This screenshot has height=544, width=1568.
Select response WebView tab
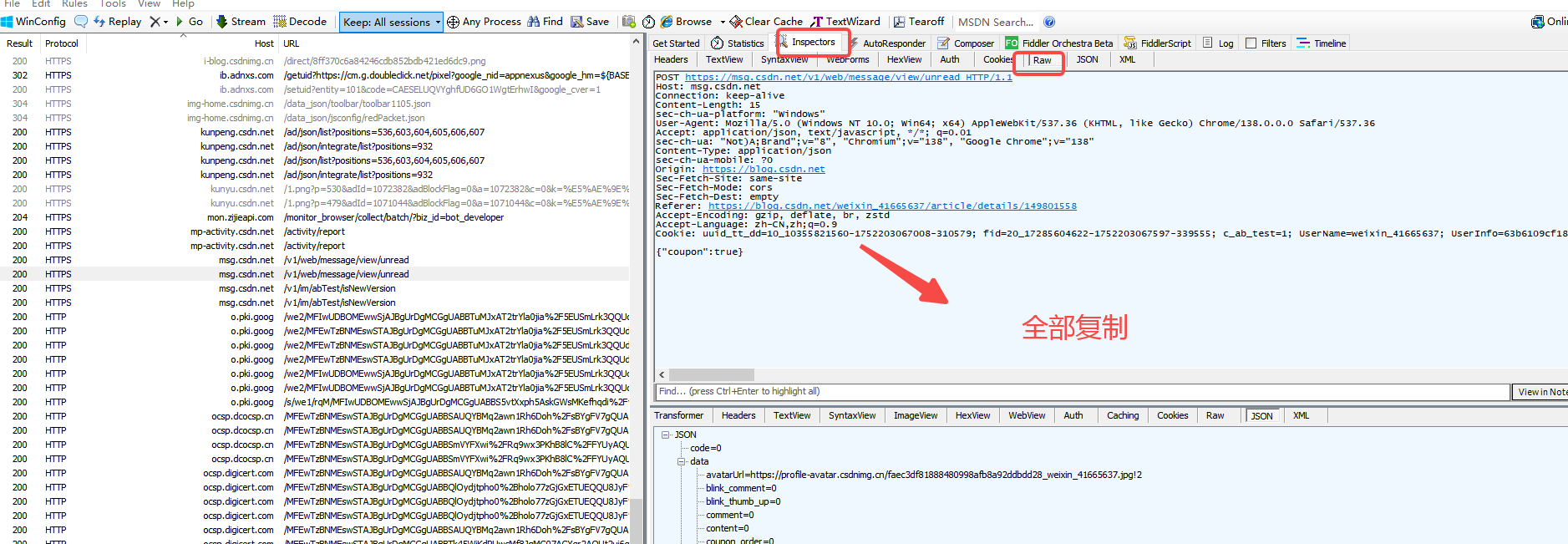pos(1027,415)
